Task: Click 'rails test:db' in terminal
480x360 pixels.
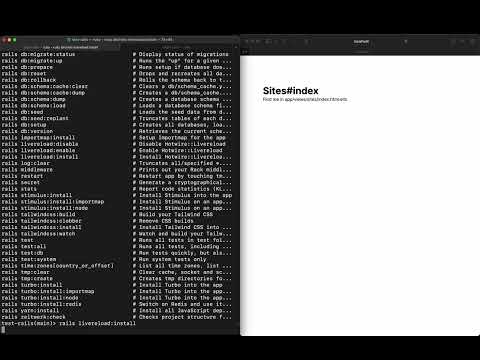Action: coord(22,253)
